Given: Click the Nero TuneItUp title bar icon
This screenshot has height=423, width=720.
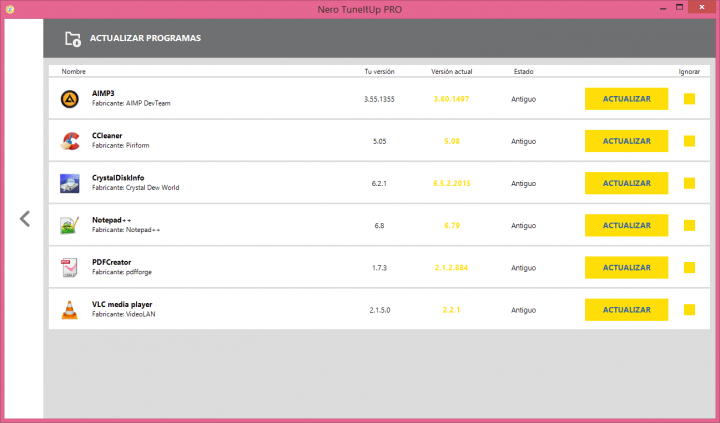Looking at the screenshot, I should point(10,9).
